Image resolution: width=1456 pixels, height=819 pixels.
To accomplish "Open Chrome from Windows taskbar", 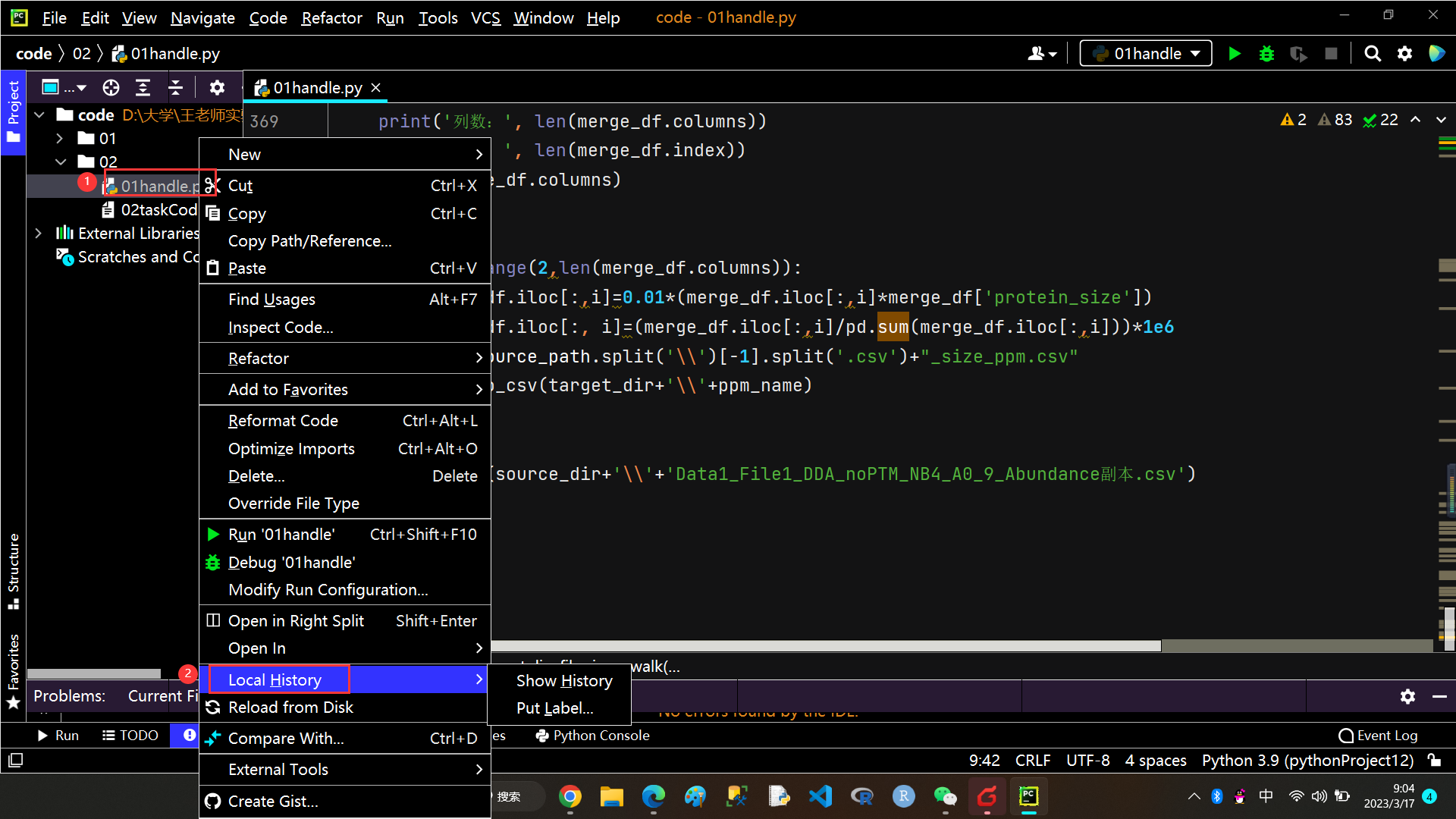I will pyautogui.click(x=570, y=796).
